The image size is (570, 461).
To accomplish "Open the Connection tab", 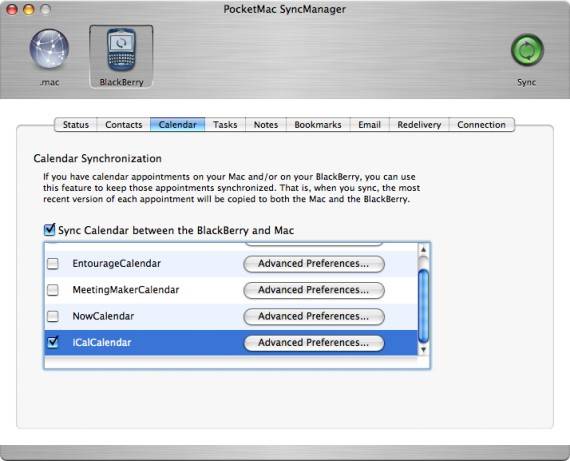I will [x=481, y=125].
